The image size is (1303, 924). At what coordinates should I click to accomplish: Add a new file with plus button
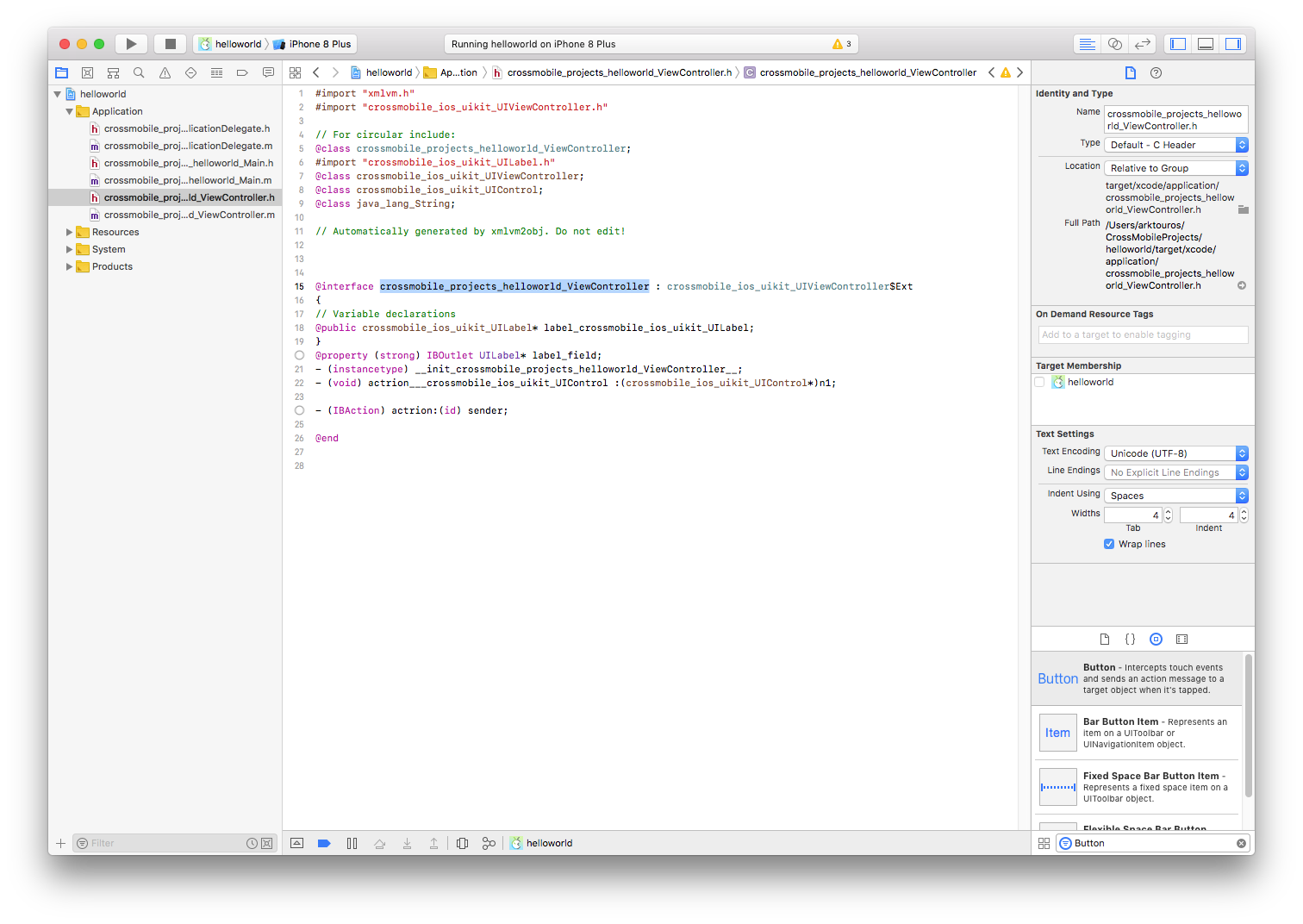[60, 843]
